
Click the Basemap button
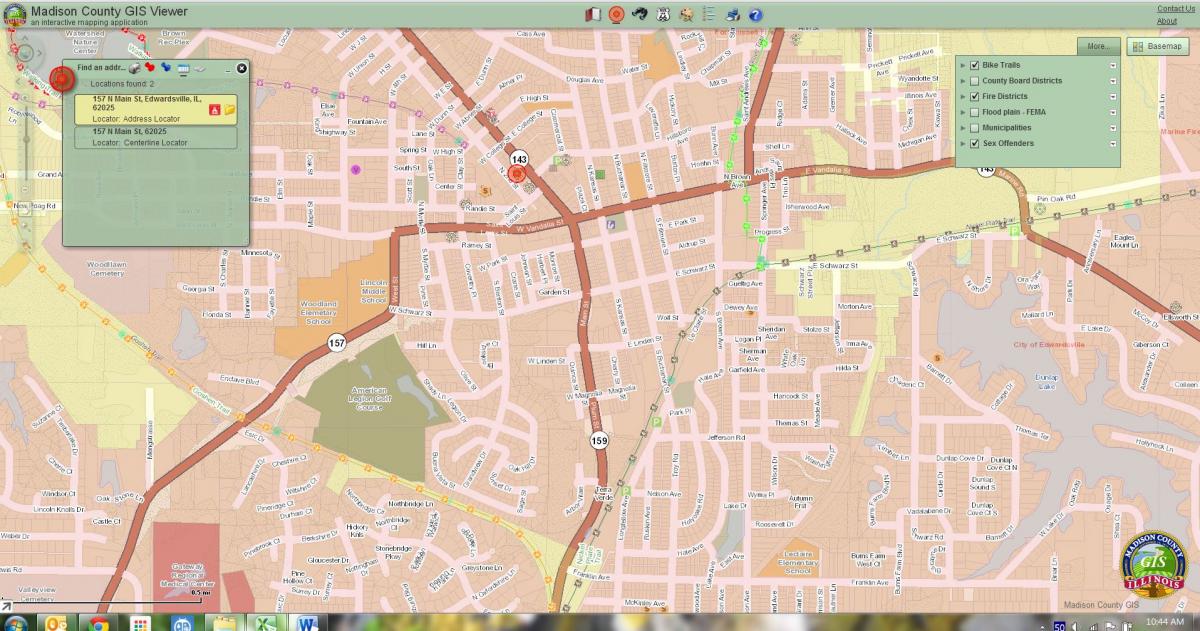(1157, 46)
